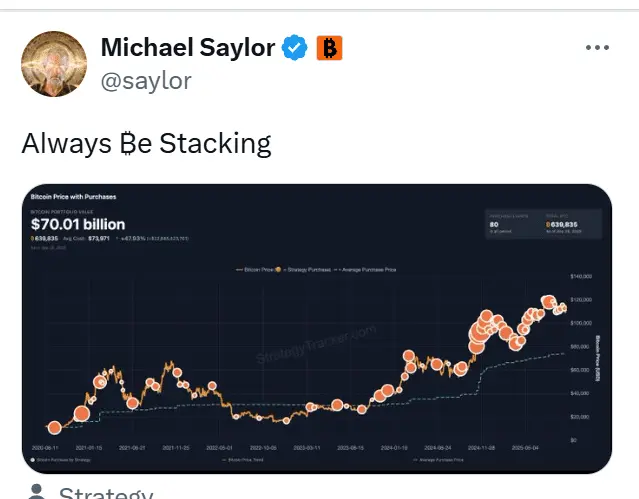Open the three-dot more options menu
Viewport: 639px width, 499px height.
click(597, 48)
